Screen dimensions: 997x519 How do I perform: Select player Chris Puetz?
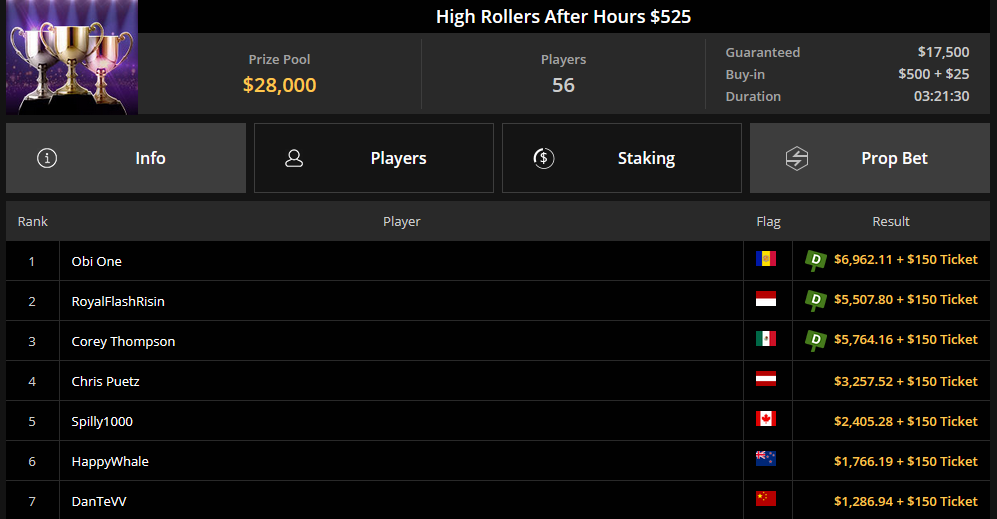point(106,382)
